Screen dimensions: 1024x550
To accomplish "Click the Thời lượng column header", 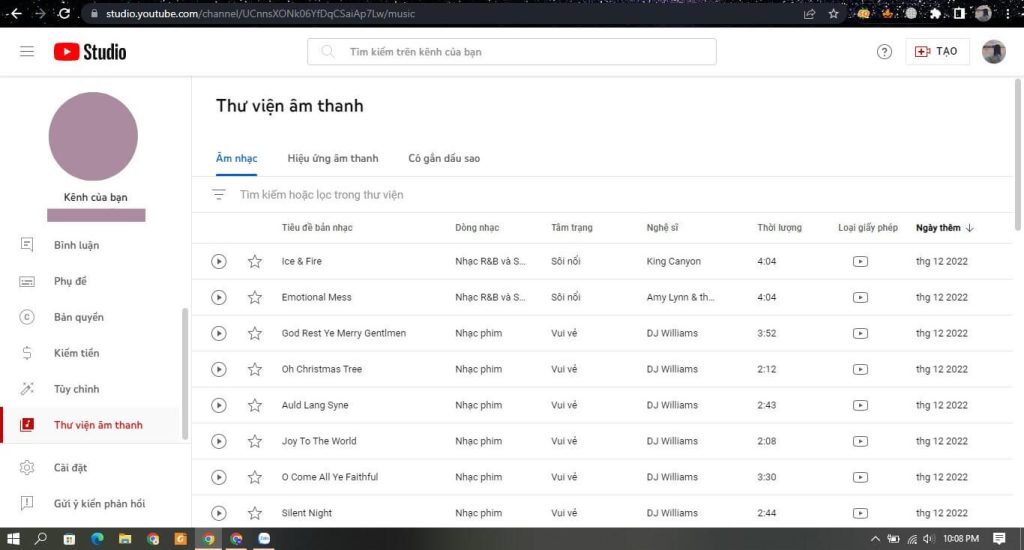I will click(779, 227).
